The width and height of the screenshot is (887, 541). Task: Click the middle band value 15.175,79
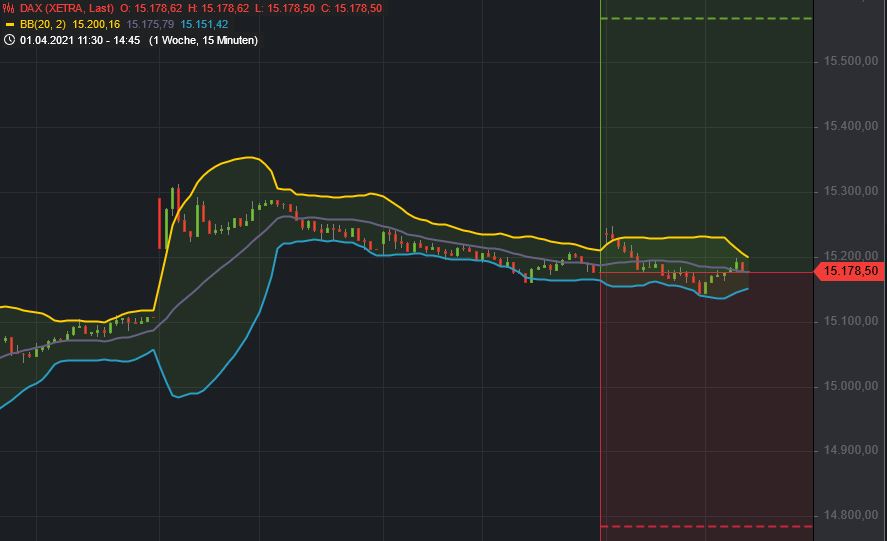pos(150,24)
